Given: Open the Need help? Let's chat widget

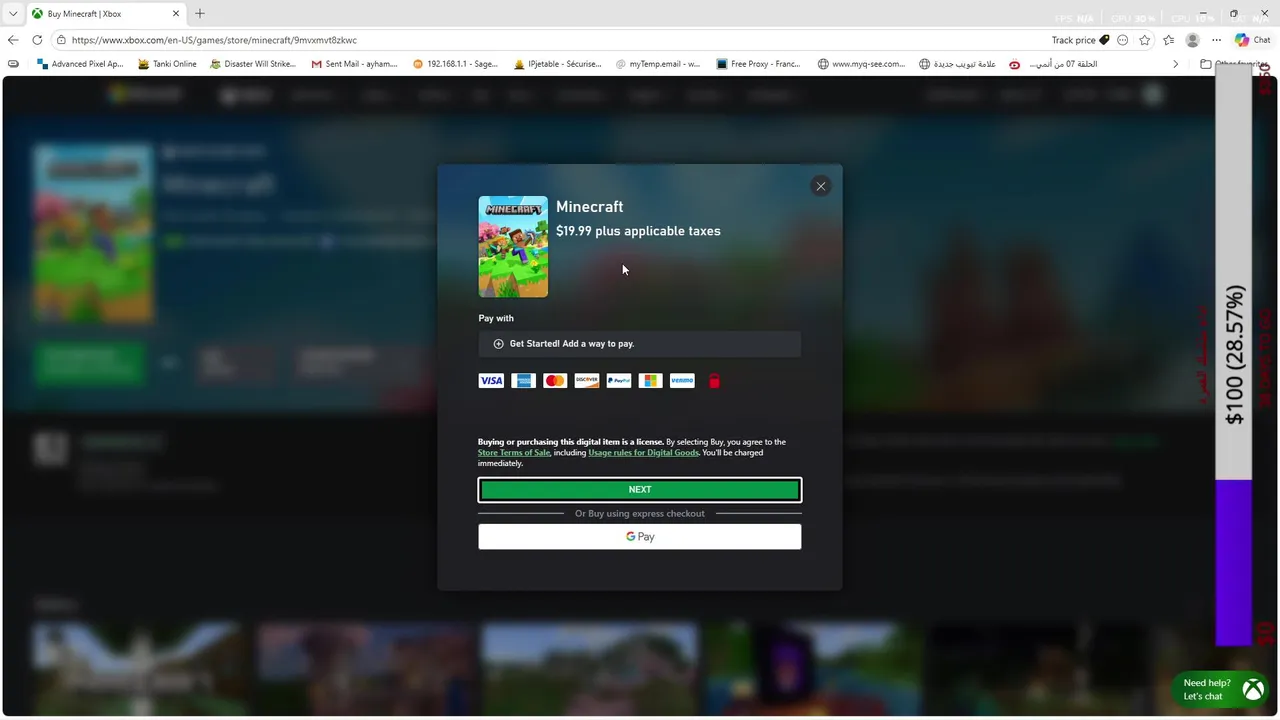Looking at the screenshot, I should tap(1222, 690).
